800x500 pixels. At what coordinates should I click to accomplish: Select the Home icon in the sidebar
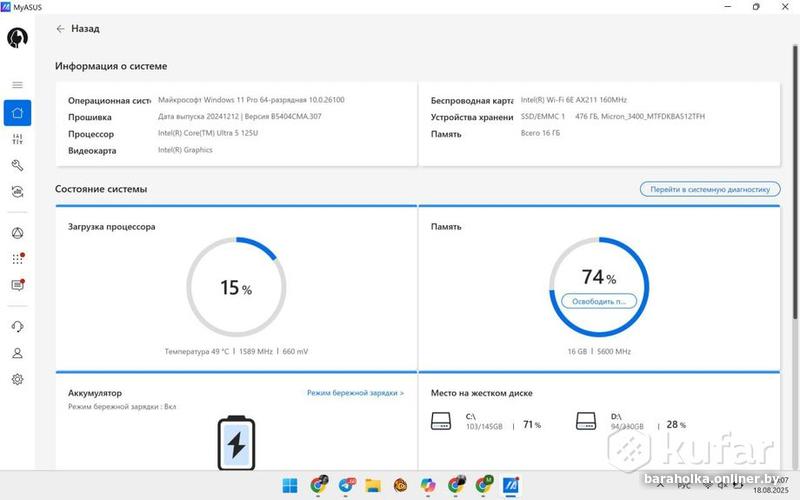tap(17, 113)
